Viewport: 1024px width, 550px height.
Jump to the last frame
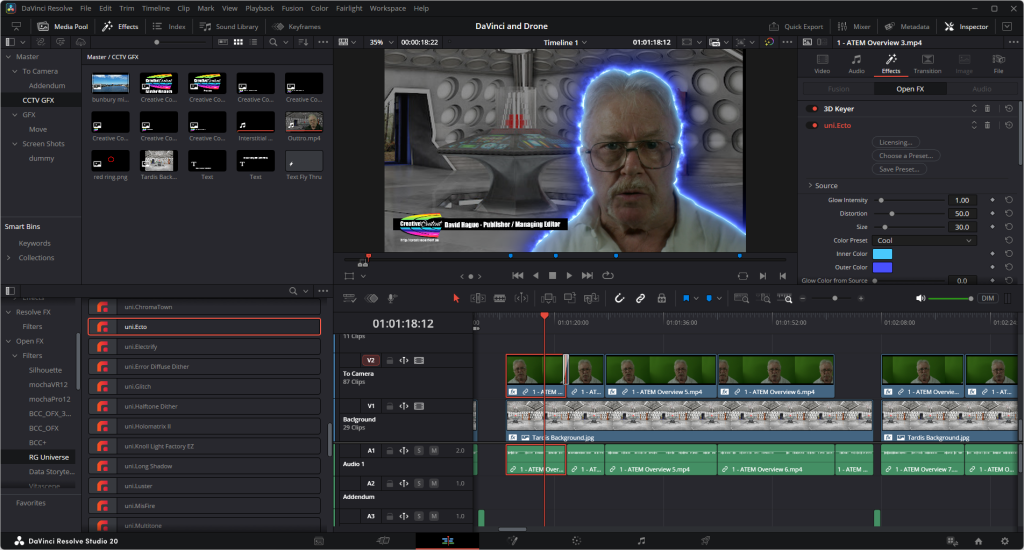(587, 276)
